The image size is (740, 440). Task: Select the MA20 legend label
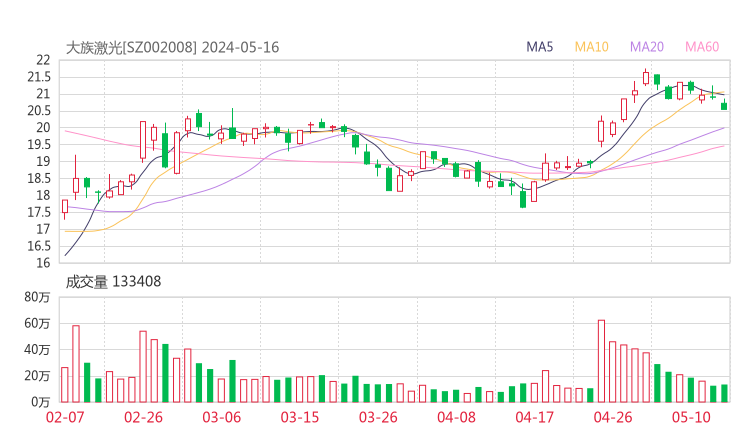(x=647, y=47)
